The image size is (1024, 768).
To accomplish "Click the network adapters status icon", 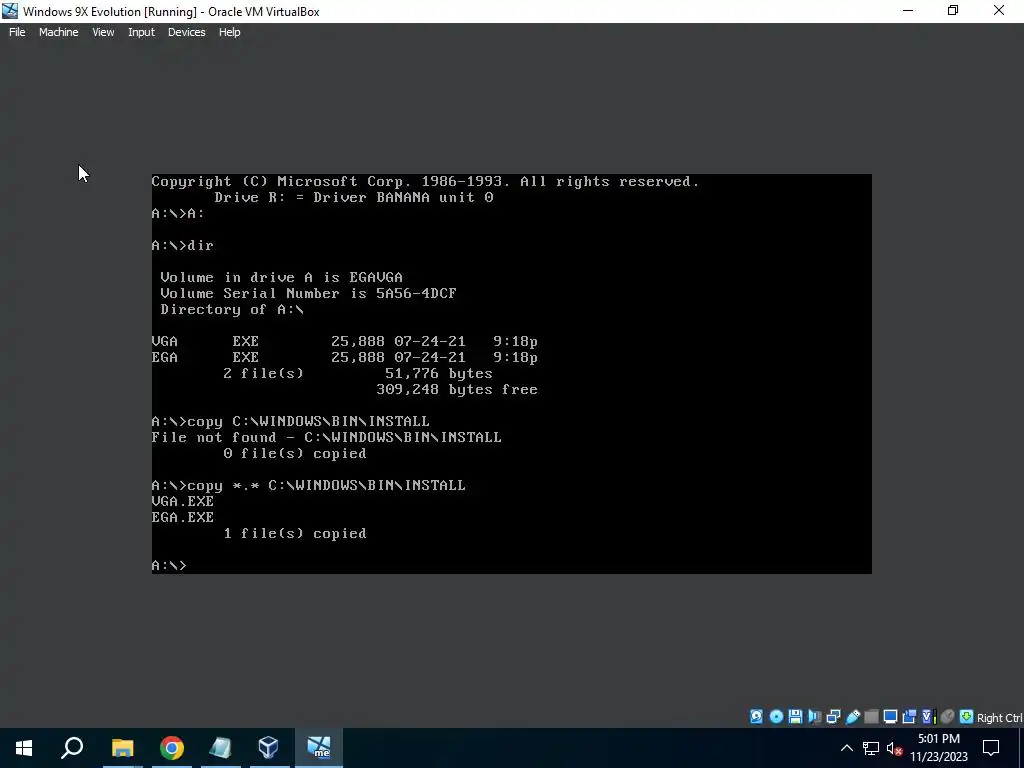I will [x=833, y=716].
